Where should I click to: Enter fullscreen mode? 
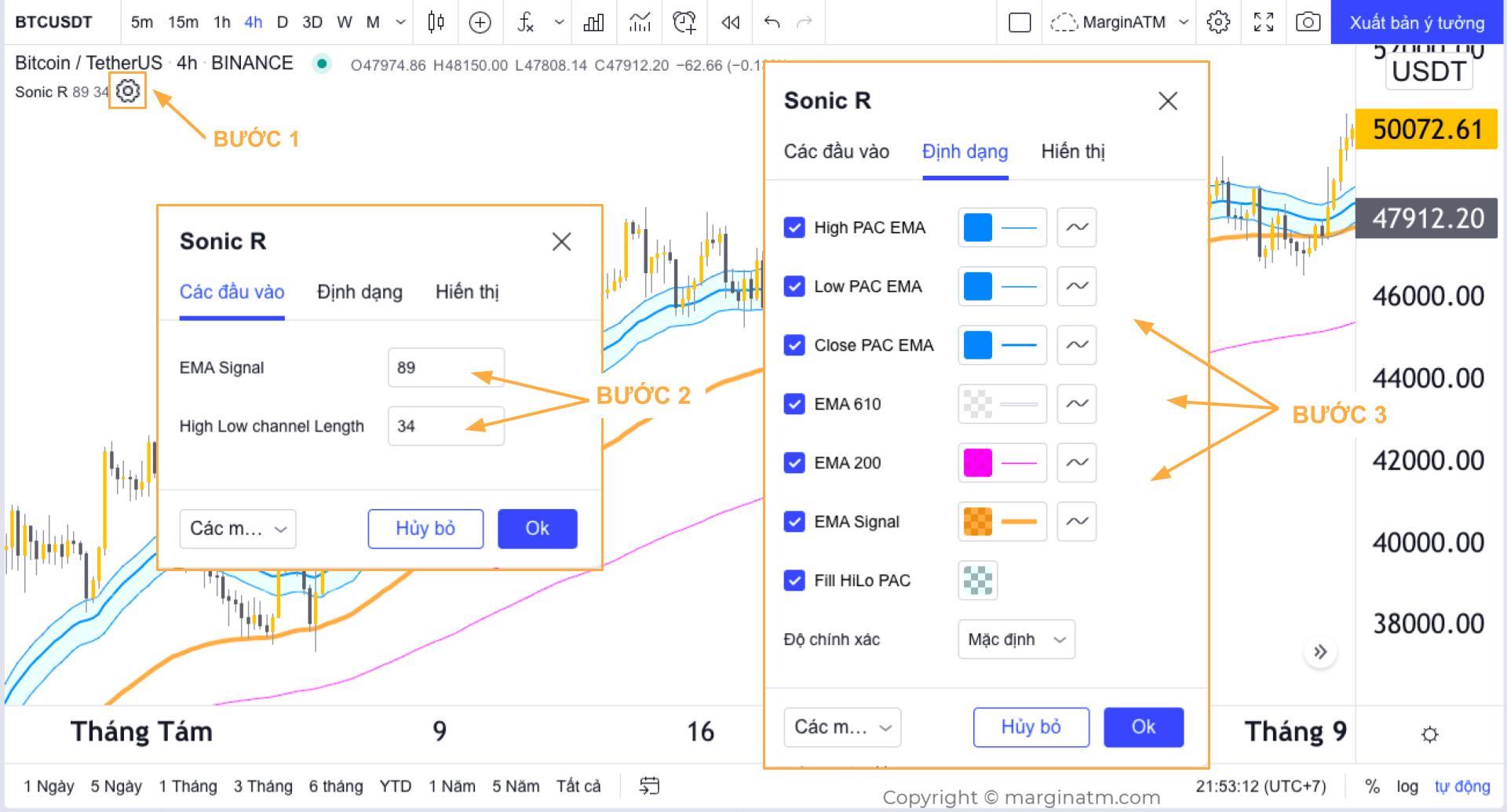(1264, 22)
